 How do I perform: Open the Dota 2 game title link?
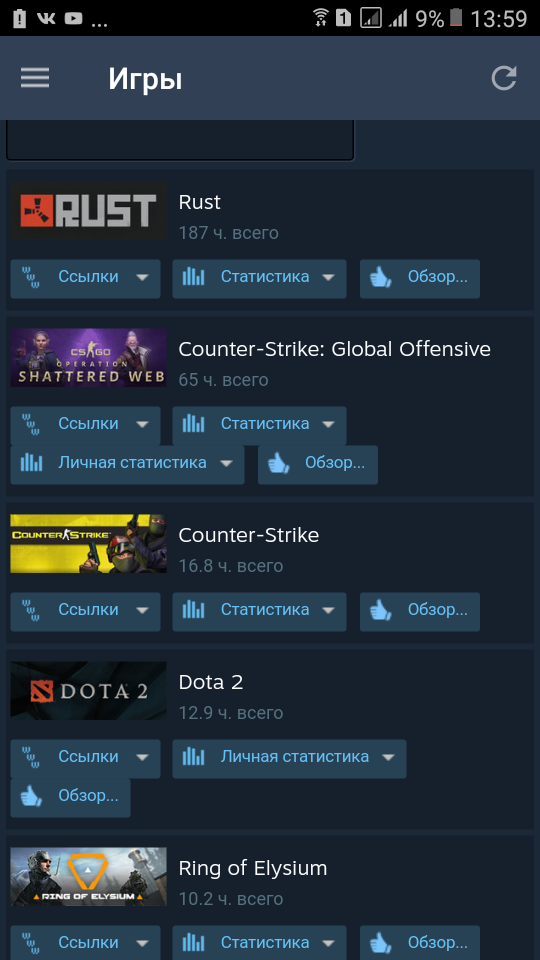pyautogui.click(x=211, y=682)
